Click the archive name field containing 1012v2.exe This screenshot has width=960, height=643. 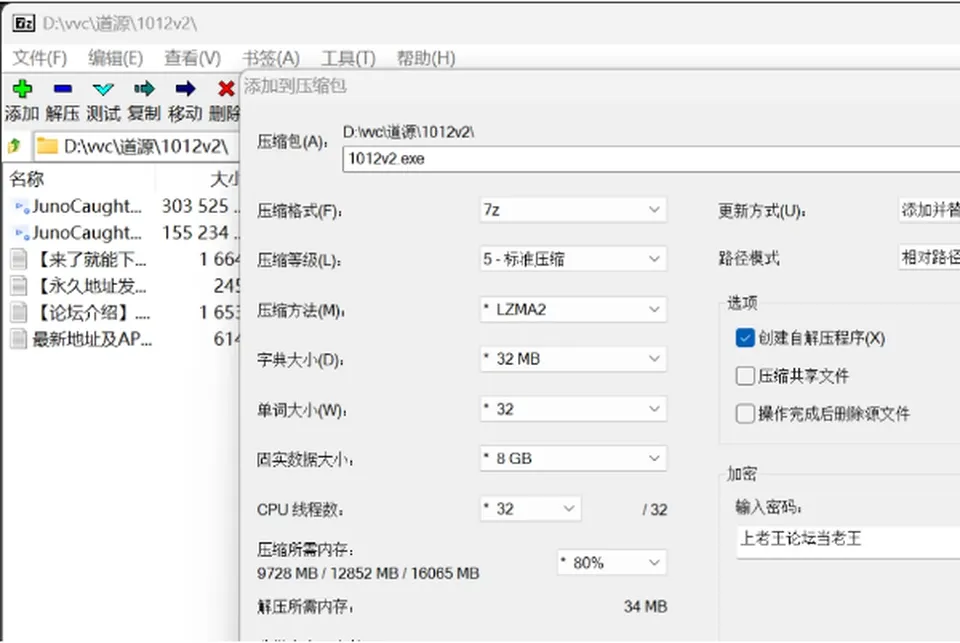(x=651, y=159)
